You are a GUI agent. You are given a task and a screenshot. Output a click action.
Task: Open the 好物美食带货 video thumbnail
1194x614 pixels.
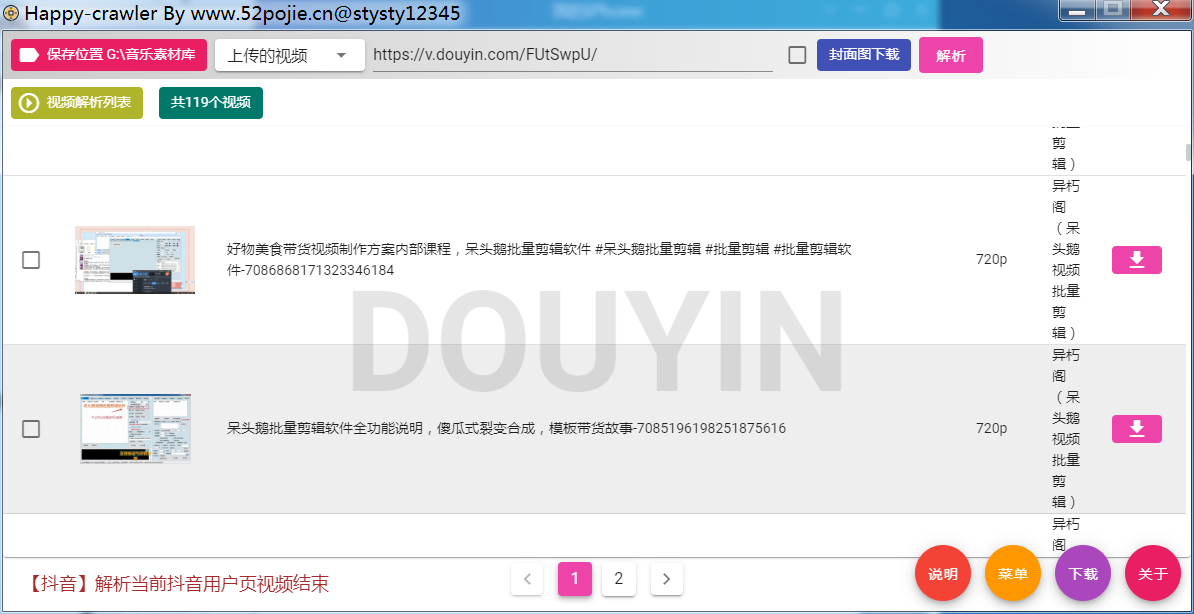tap(135, 260)
